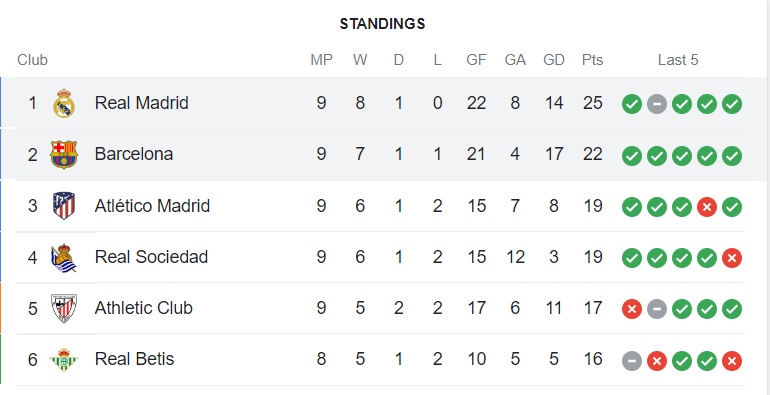
Task: Click the Atlético Madrid club crest
Action: [x=64, y=206]
